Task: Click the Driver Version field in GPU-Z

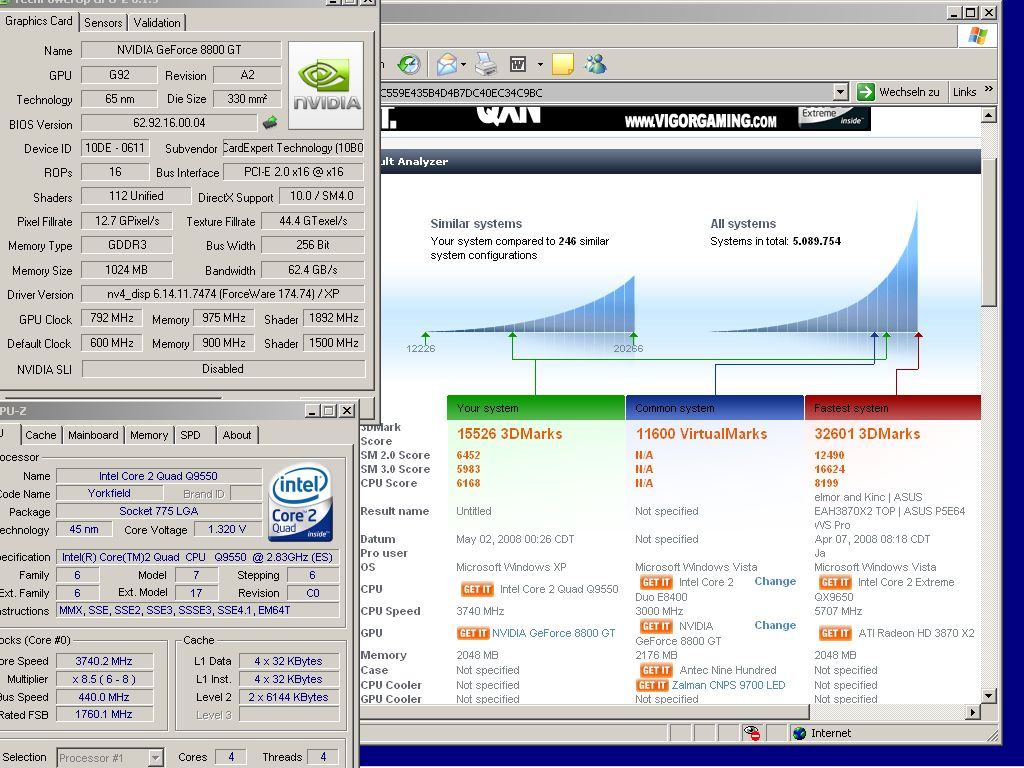Action: coord(223,294)
